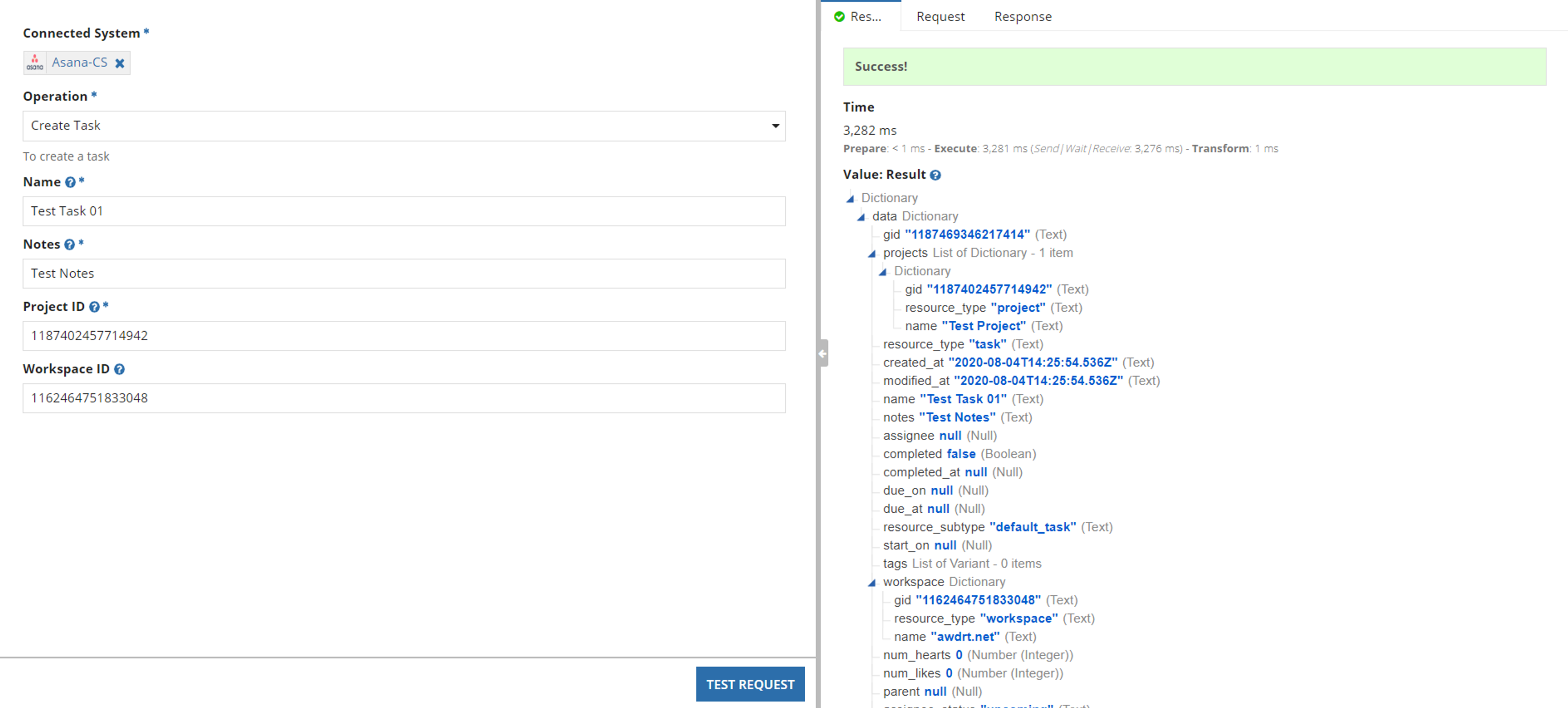
Task: Collapse the workspace Dictionary node
Action: (872, 583)
